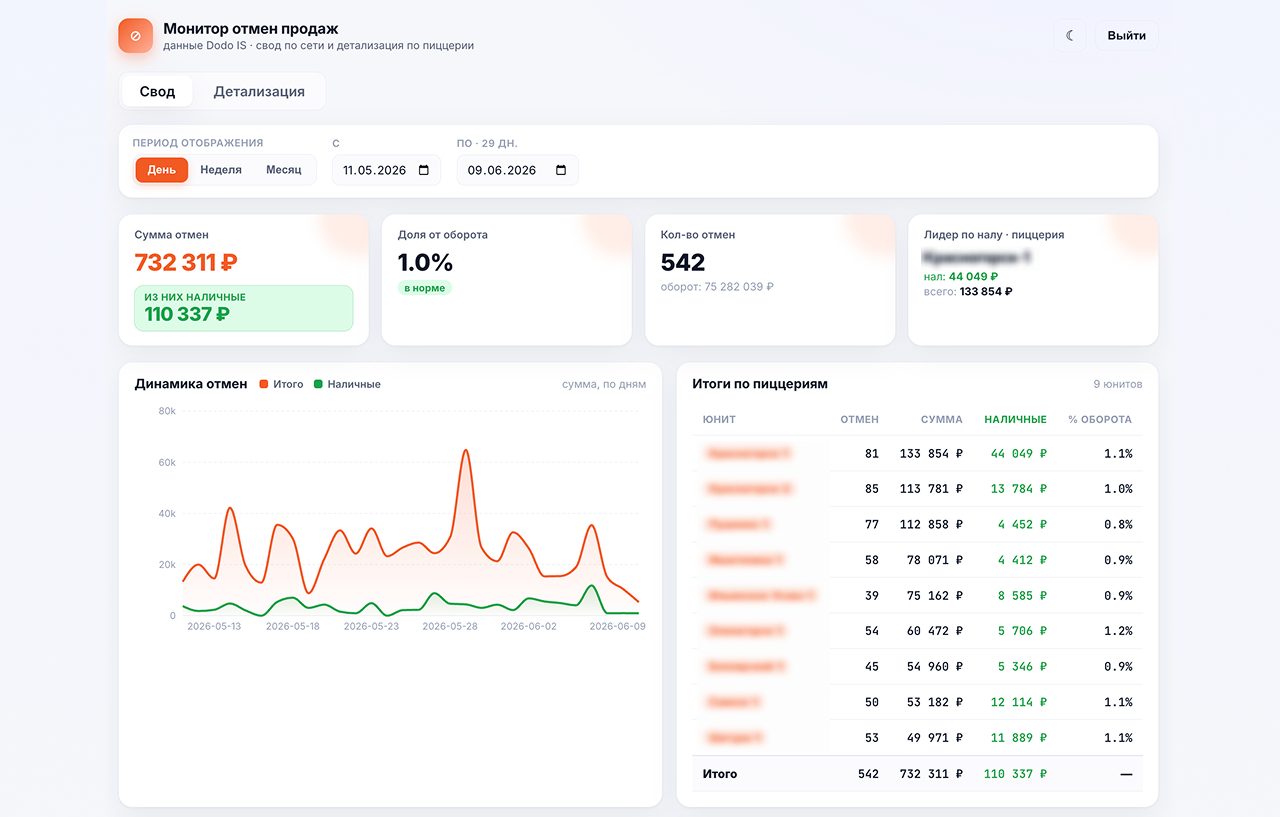Switch to the Детализация tab
Image resolution: width=1280 pixels, height=817 pixels.
tap(259, 91)
